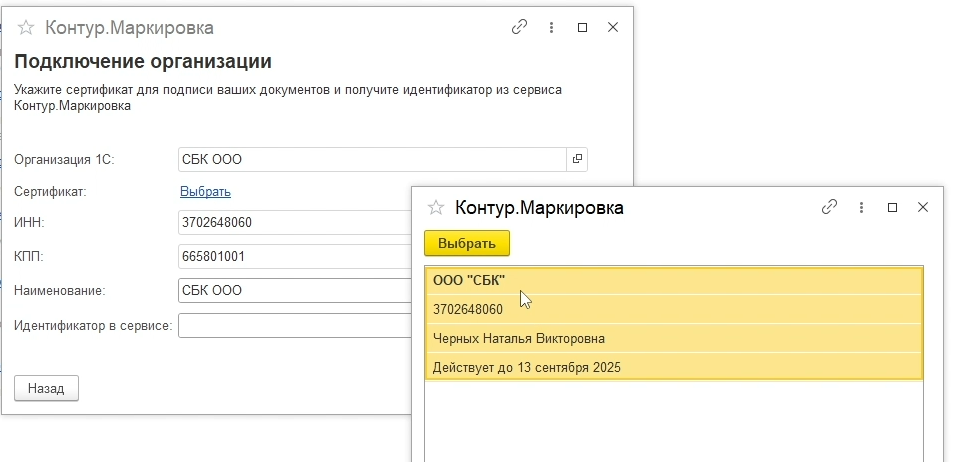Image resolution: width=967 pixels, height=462 pixels.
Task: Click certificate INN line 3702648060
Action: click(674, 310)
